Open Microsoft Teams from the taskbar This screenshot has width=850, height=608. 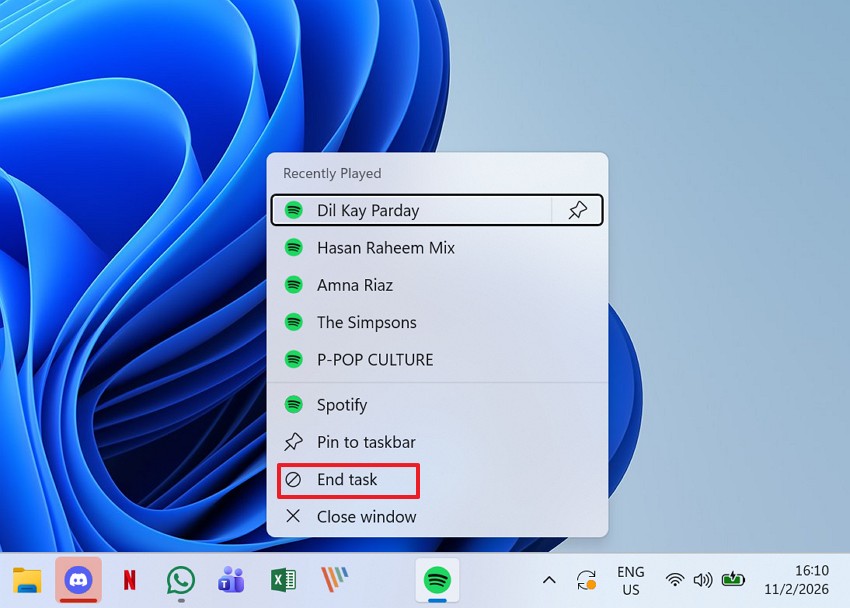pos(231,580)
